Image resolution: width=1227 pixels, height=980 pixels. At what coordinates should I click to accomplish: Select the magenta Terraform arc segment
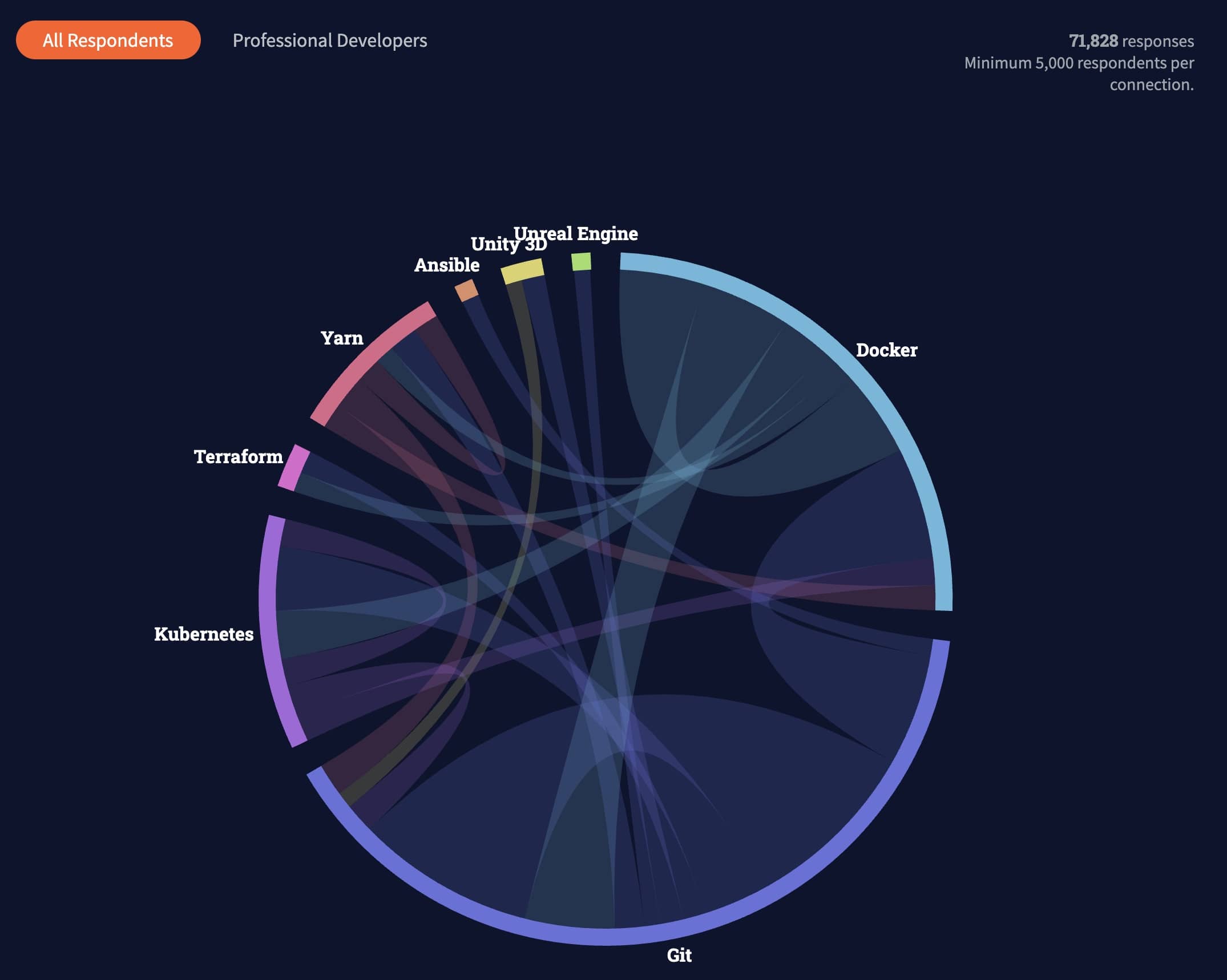click(x=294, y=468)
